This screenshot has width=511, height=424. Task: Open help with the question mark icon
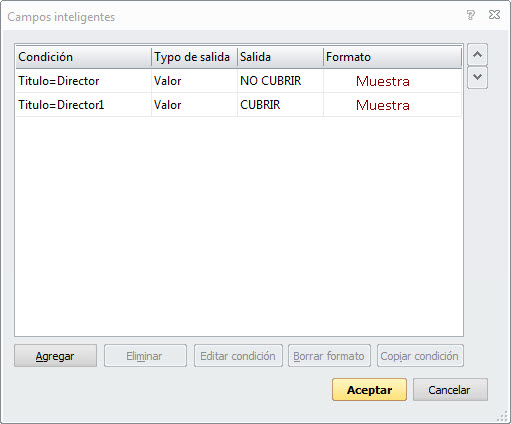pyautogui.click(x=470, y=15)
